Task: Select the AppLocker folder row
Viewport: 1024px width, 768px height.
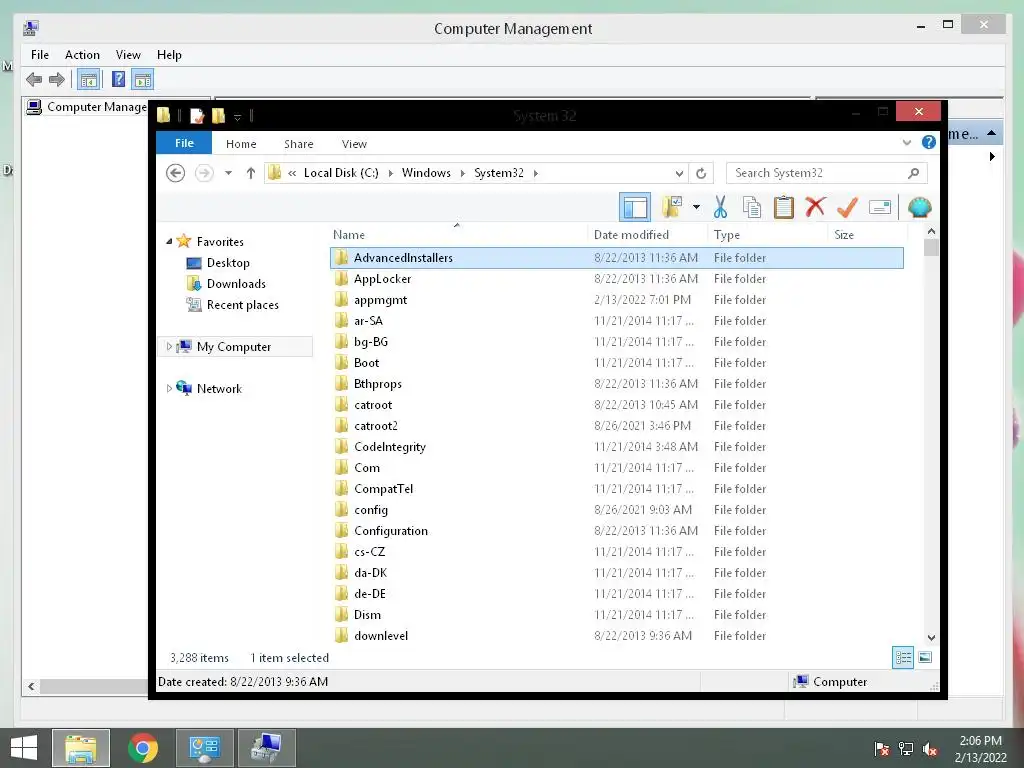Action: click(x=616, y=279)
